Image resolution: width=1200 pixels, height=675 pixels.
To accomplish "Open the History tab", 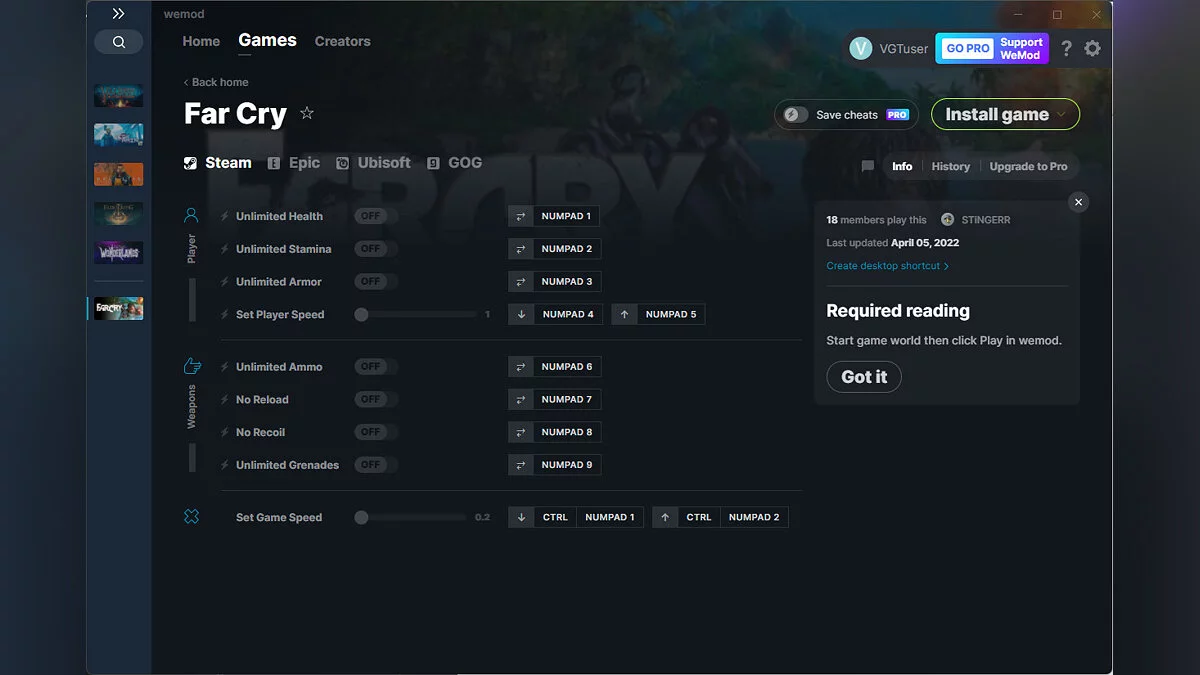I will [x=950, y=167].
